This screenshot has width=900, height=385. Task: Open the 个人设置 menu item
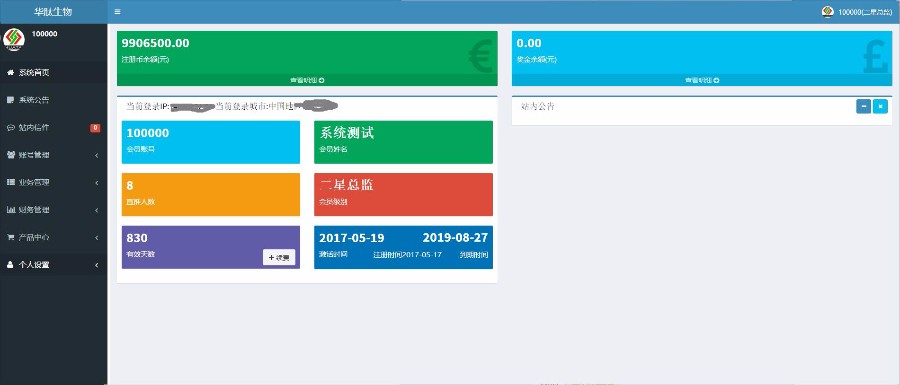point(53,265)
